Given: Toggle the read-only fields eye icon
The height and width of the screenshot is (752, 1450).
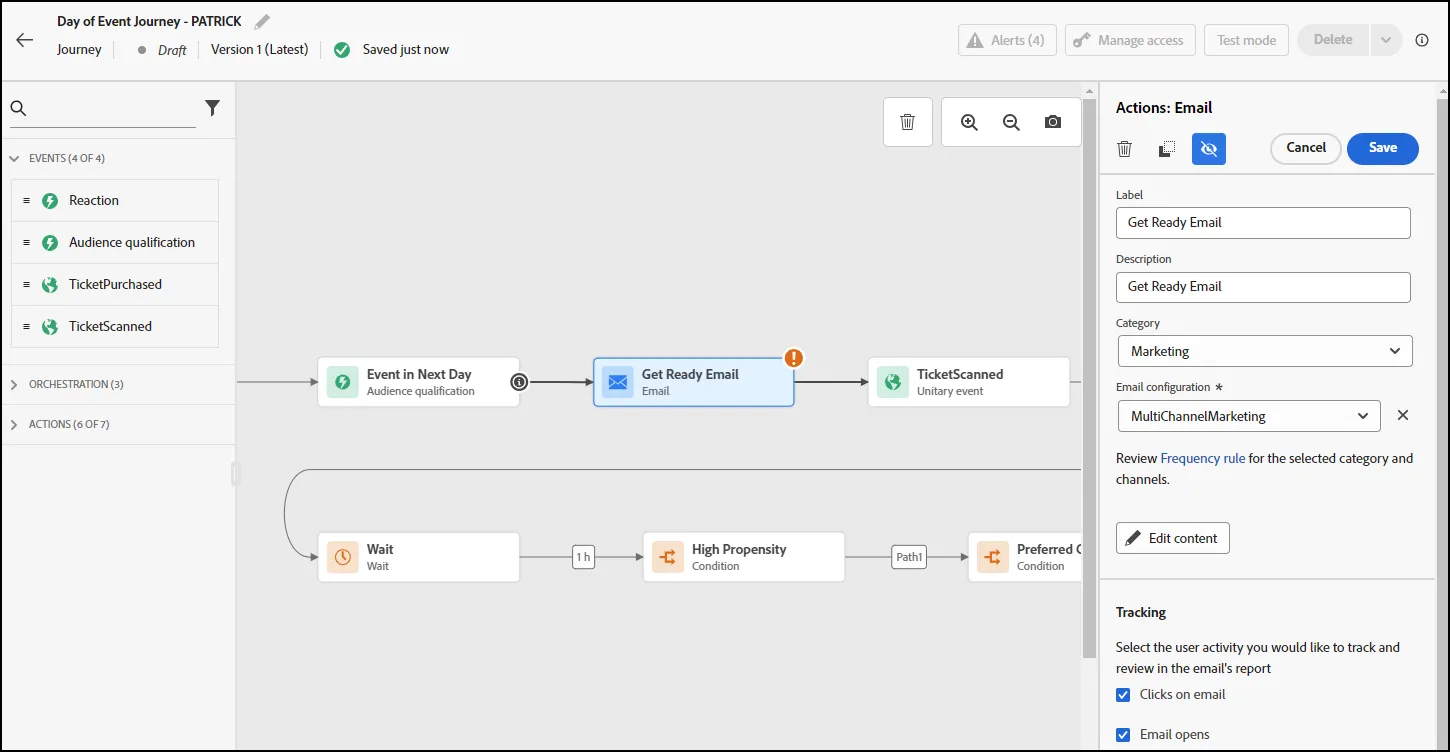Looking at the screenshot, I should 1209,149.
